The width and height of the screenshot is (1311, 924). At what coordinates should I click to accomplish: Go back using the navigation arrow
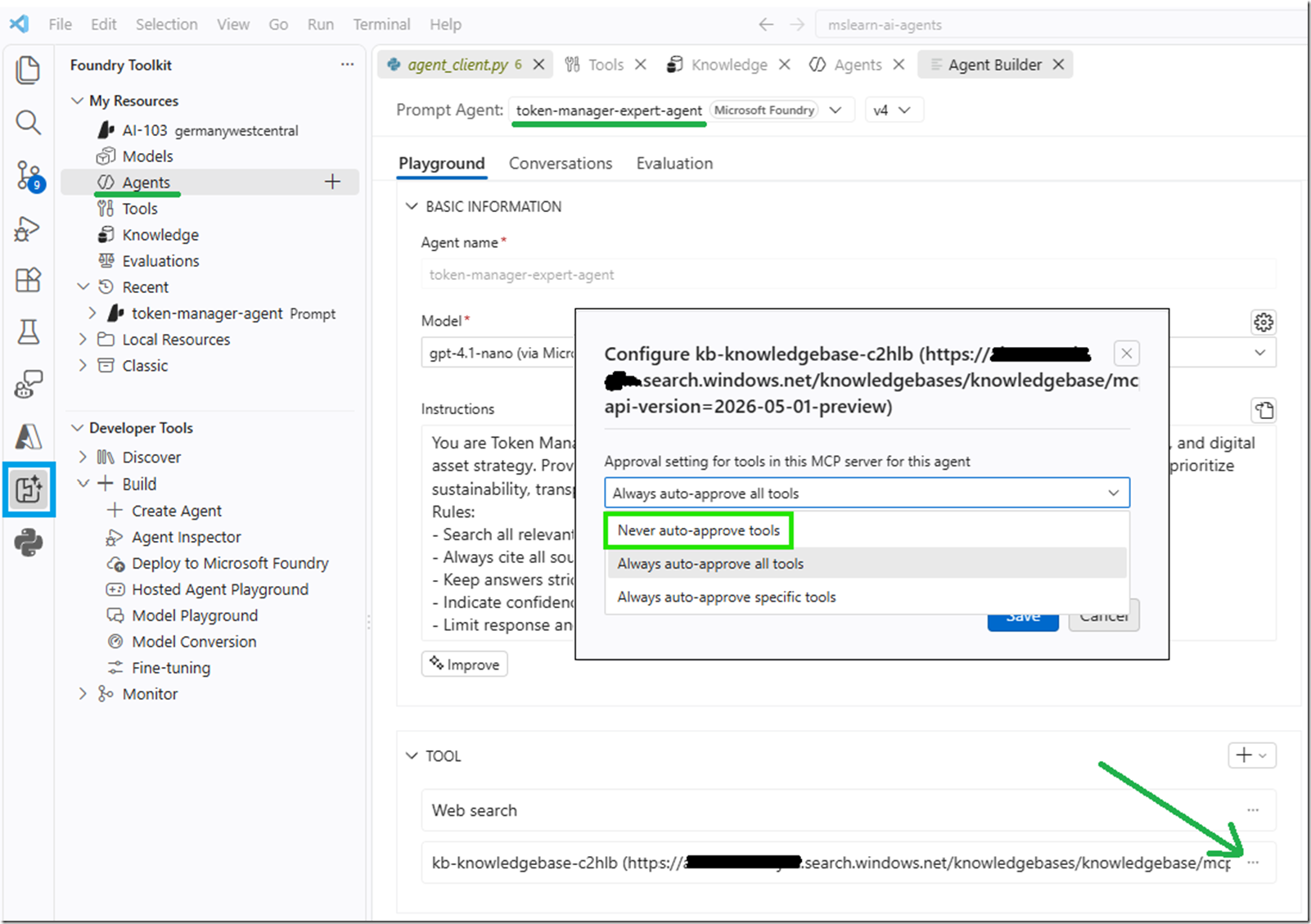[766, 25]
